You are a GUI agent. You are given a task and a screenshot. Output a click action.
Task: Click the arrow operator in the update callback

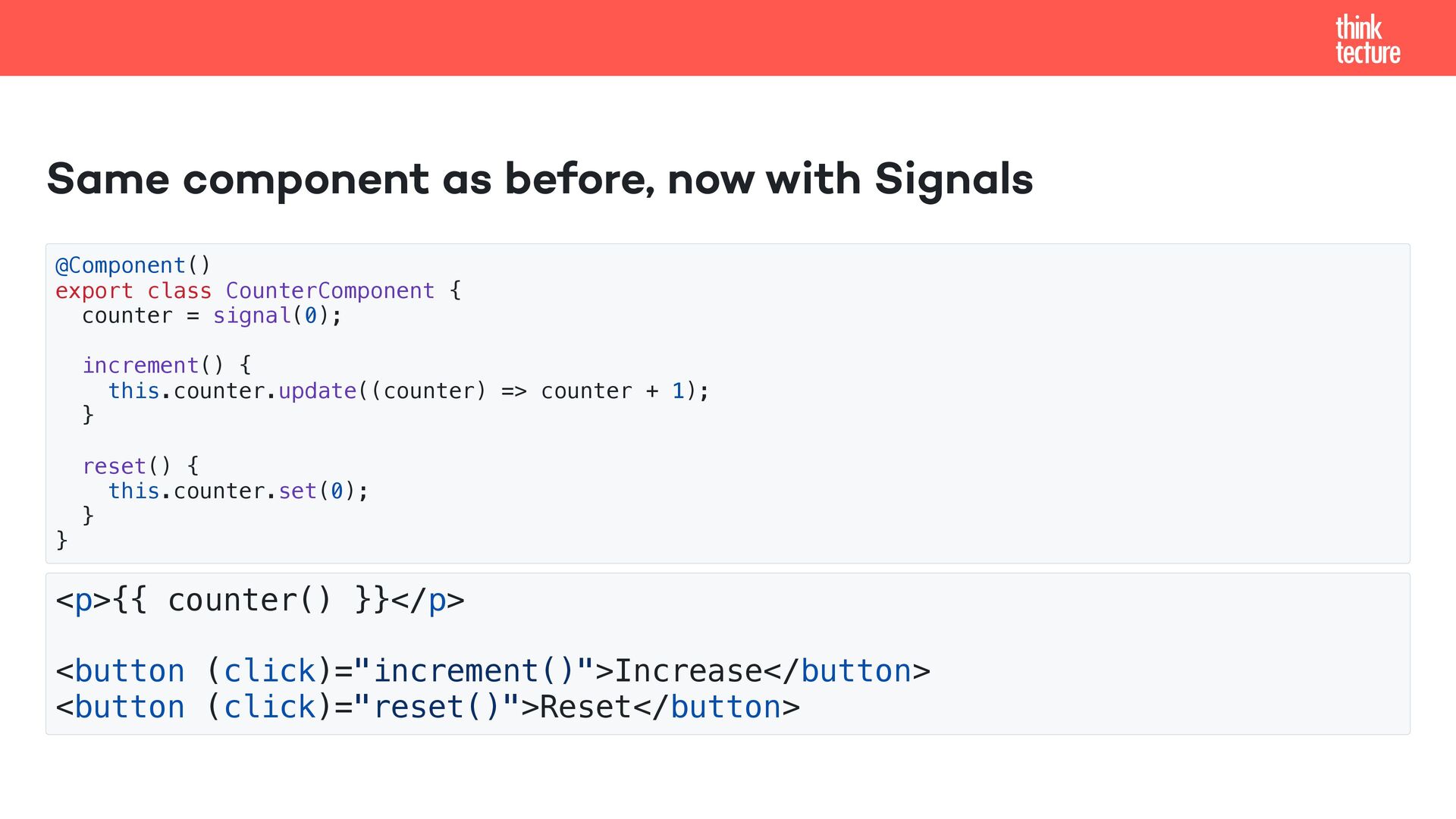[x=513, y=391]
